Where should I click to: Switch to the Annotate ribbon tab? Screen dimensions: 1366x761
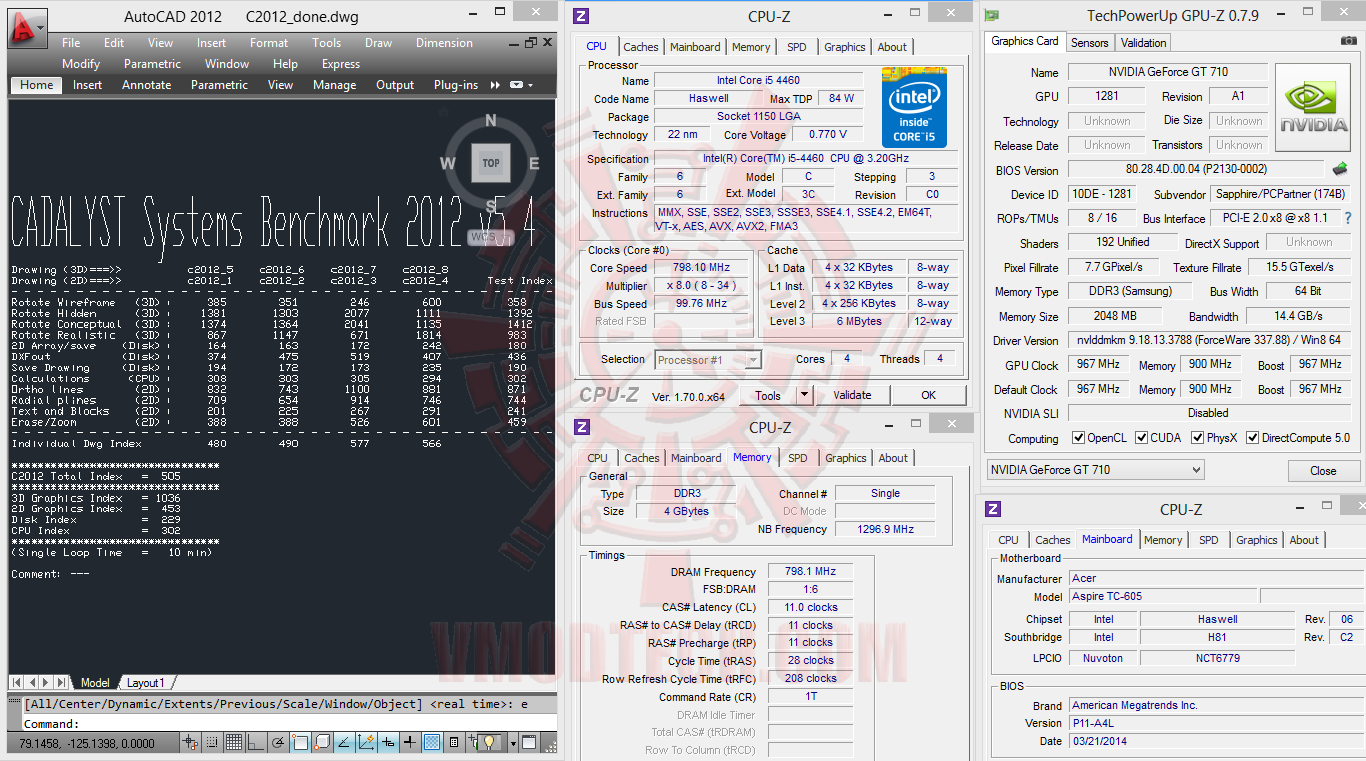(147, 85)
